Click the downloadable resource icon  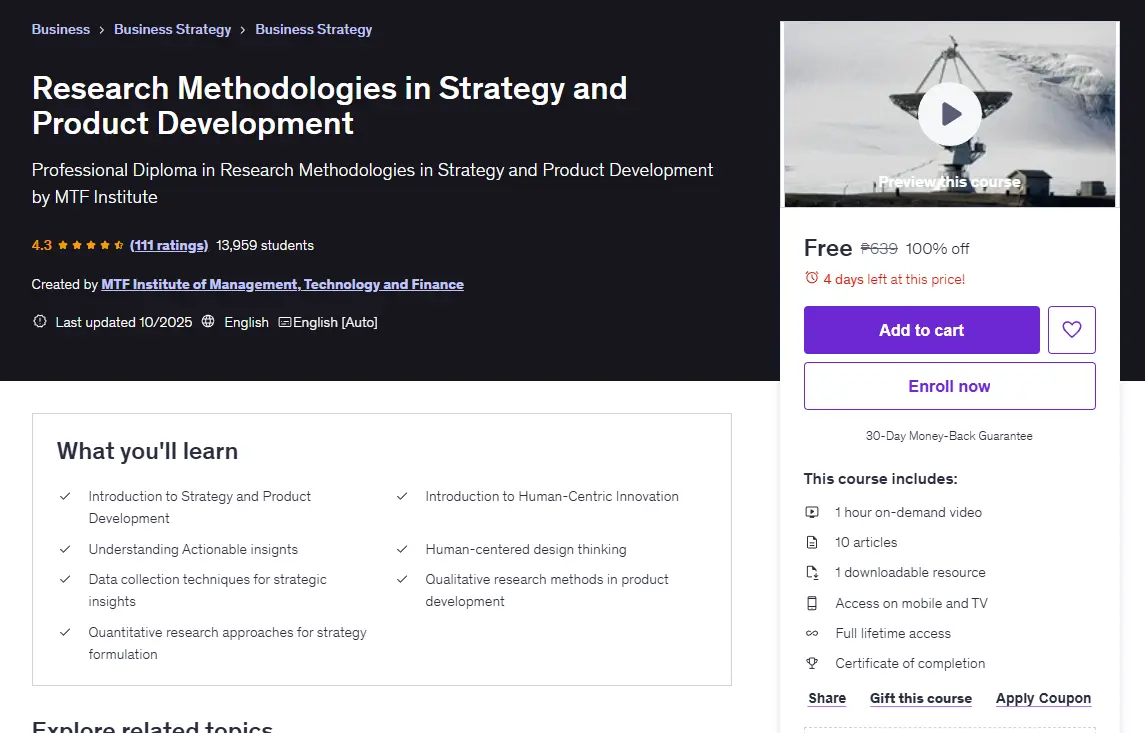pyautogui.click(x=812, y=572)
